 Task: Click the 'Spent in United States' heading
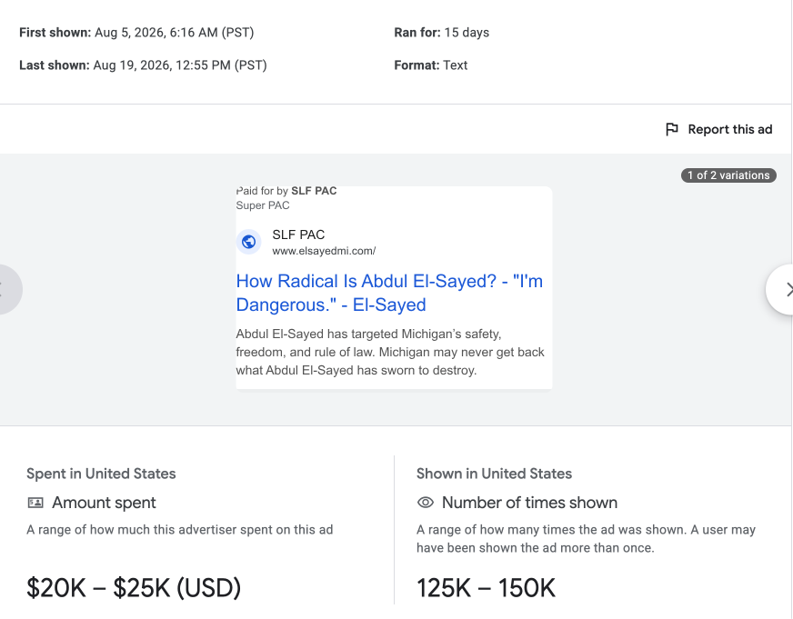(101, 474)
